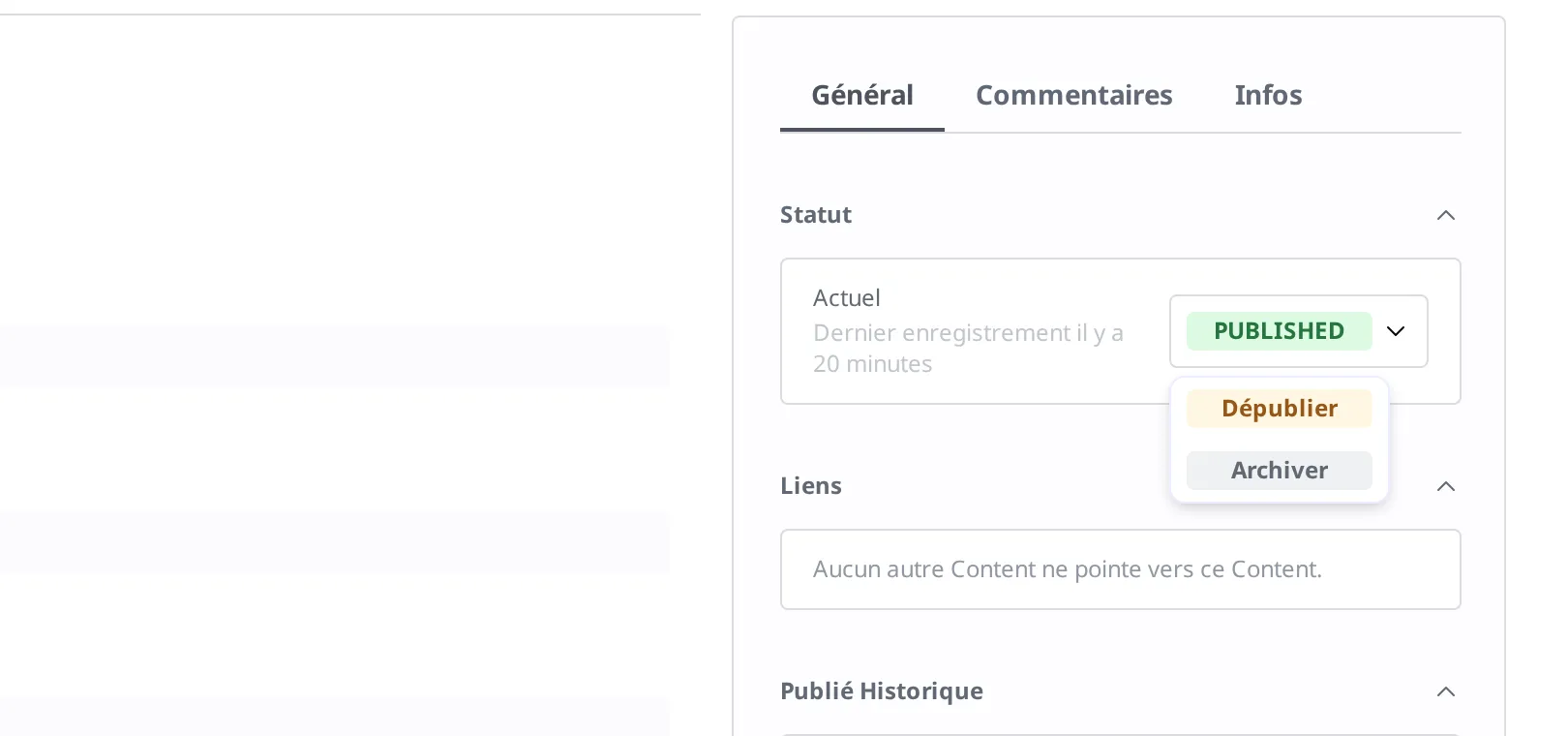Open the PUBLISHED status dropdown
This screenshot has height=736, width=1568.
(x=1298, y=331)
